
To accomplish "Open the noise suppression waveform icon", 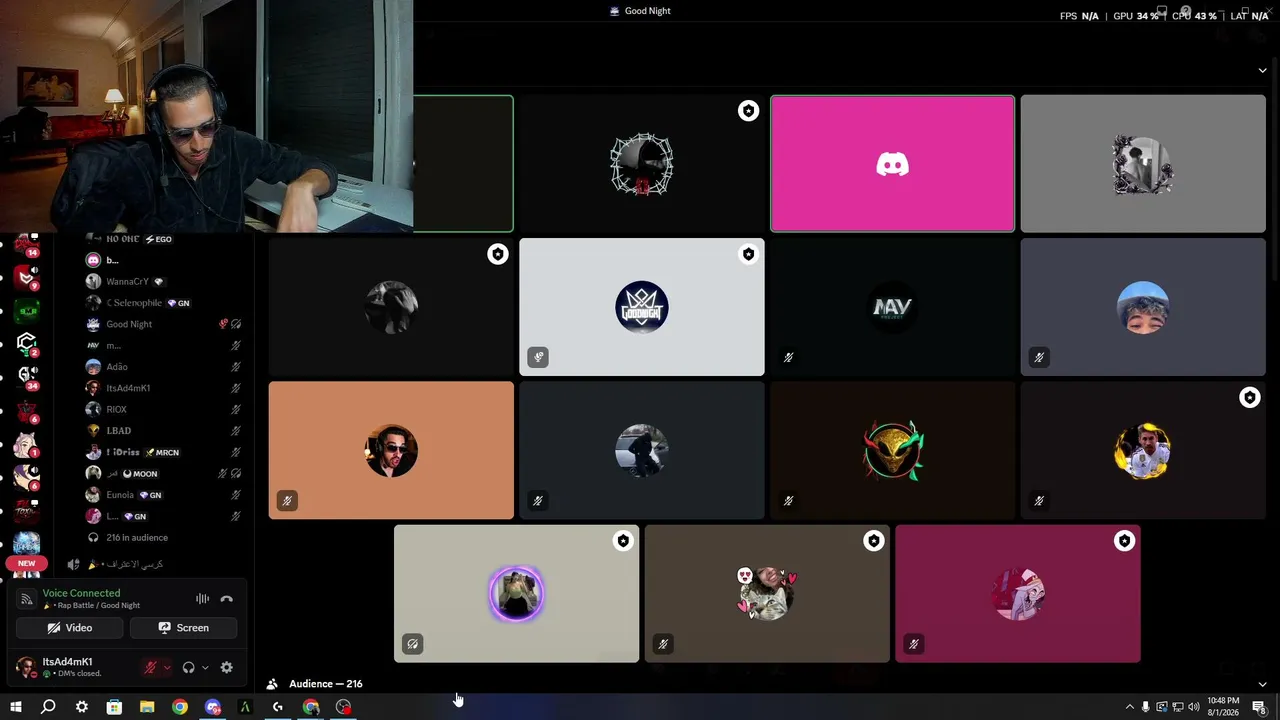I will pyautogui.click(x=202, y=599).
